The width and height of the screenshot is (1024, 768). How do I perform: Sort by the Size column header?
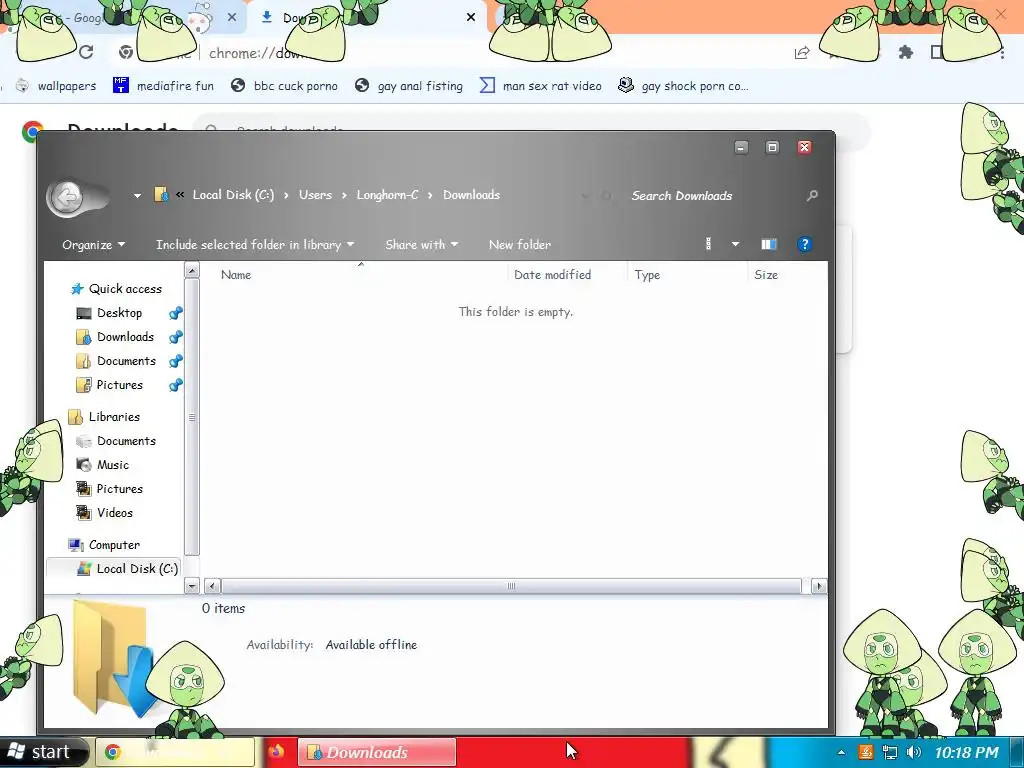(766, 275)
